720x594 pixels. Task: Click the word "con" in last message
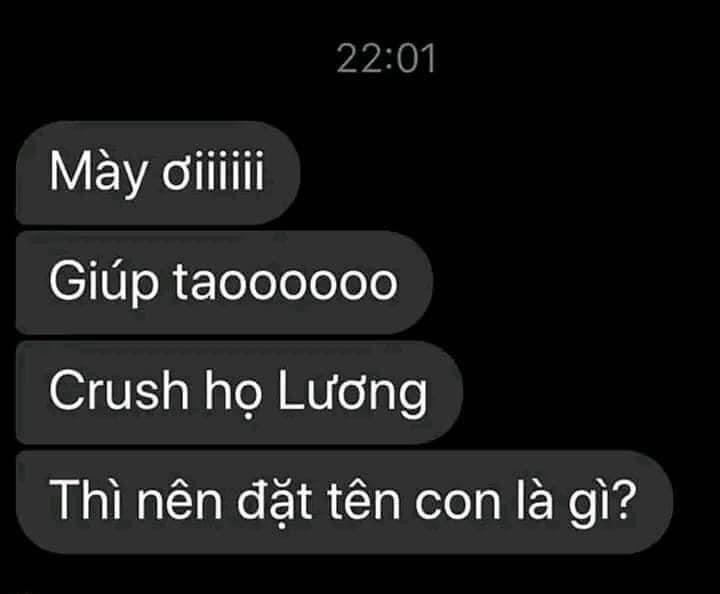click(458, 503)
